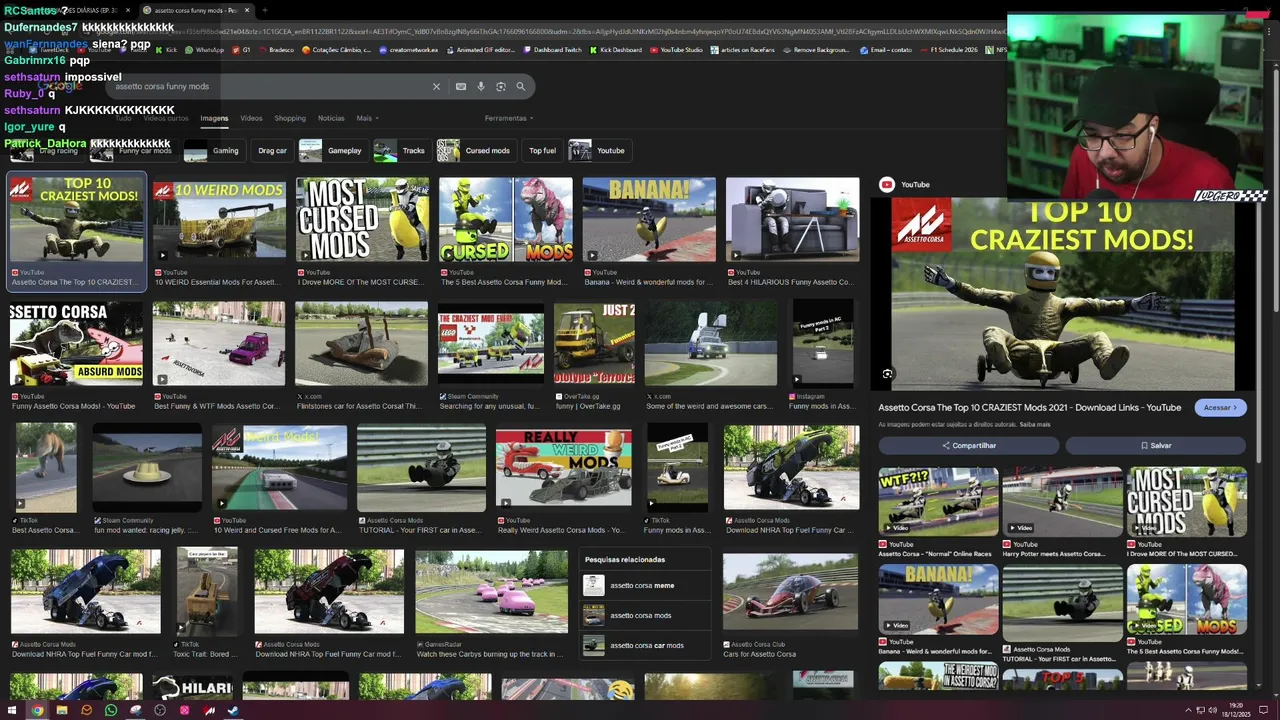Click the Salvar save button
Image resolution: width=1280 pixels, height=720 pixels.
(1156, 445)
